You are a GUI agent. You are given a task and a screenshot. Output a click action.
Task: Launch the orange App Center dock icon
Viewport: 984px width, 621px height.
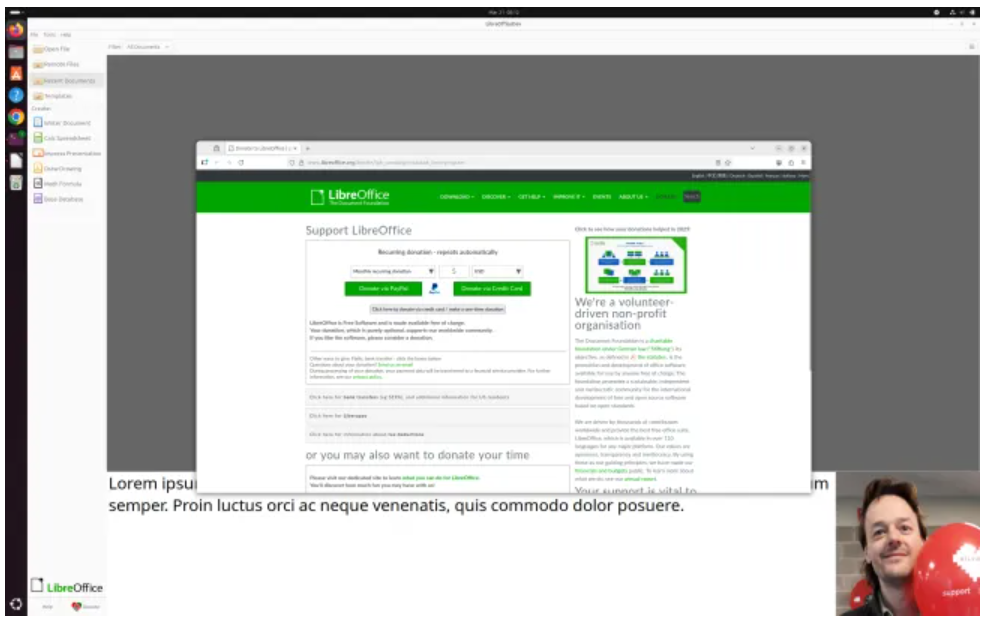click(16, 73)
